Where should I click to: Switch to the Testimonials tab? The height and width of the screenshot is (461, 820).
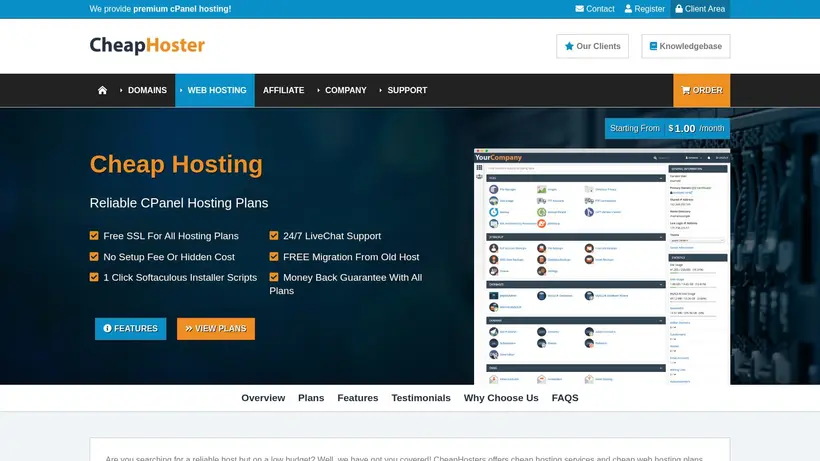point(421,398)
